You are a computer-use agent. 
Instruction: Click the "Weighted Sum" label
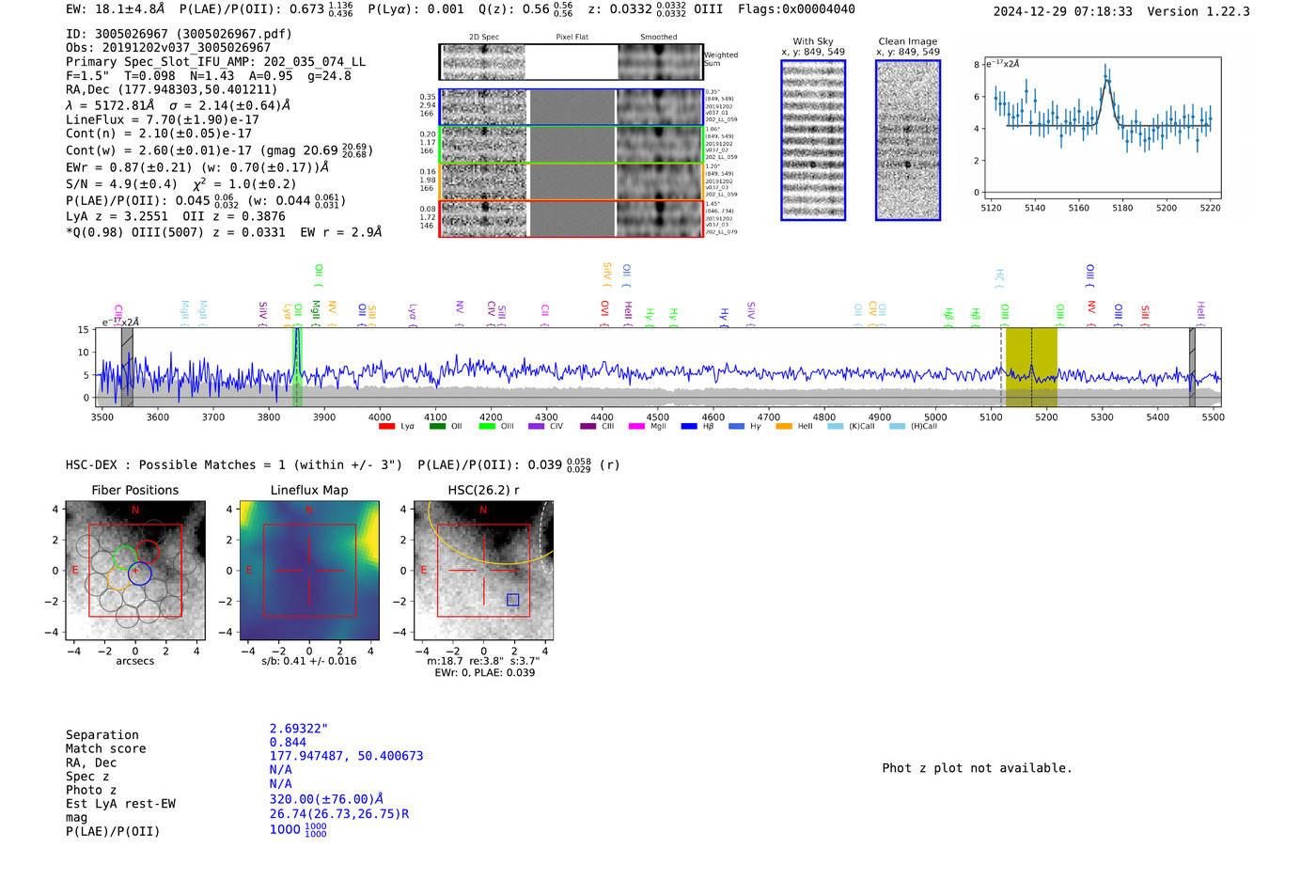pyautogui.click(x=721, y=59)
